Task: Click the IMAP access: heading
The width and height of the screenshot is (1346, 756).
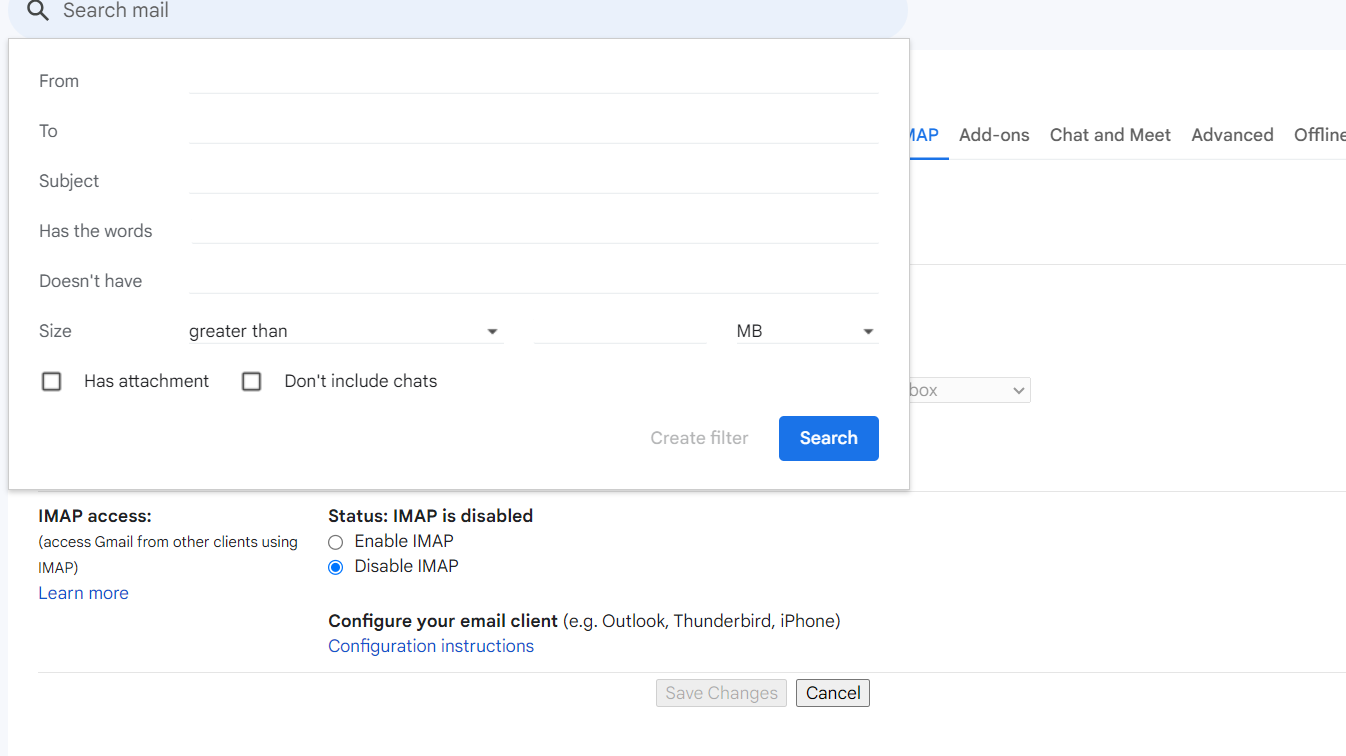Action: click(95, 516)
